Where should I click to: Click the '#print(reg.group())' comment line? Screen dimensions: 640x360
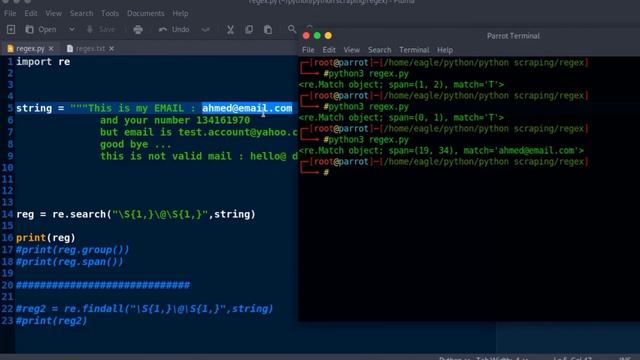pyautogui.click(x=72, y=250)
